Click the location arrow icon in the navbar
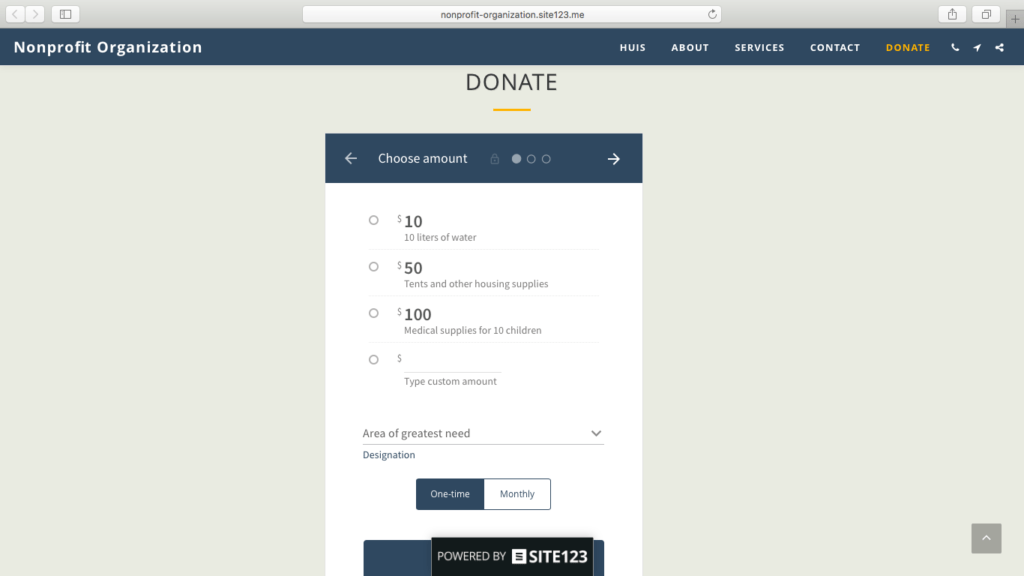The image size is (1024, 576). tap(977, 47)
